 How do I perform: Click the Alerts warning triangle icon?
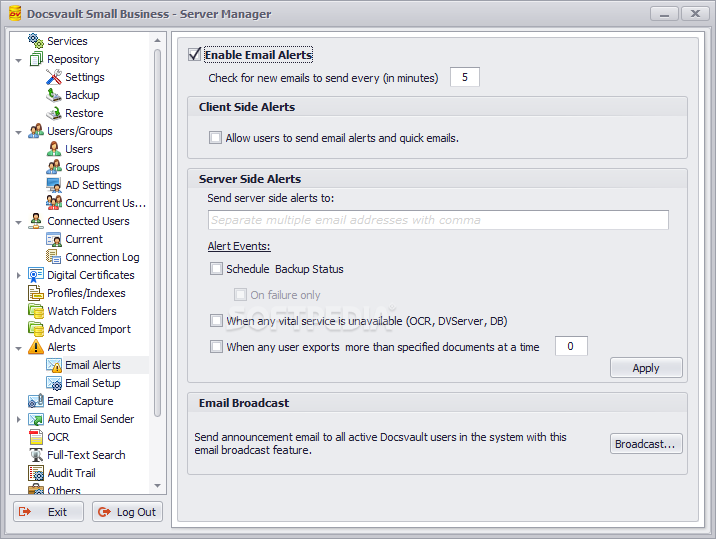(x=36, y=347)
